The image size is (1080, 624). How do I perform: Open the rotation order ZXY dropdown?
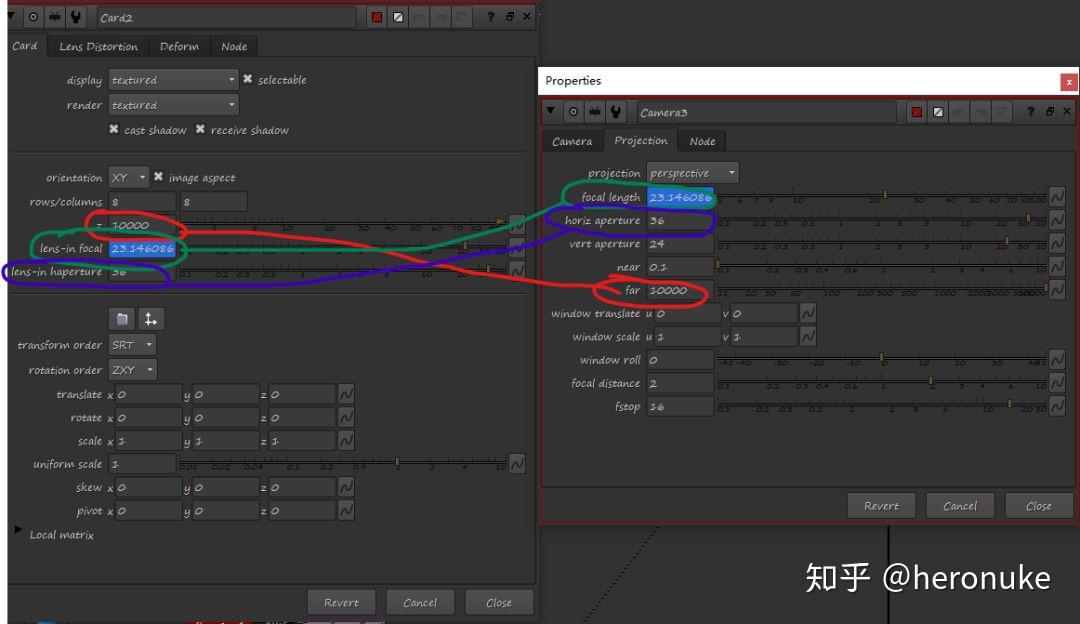(132, 370)
